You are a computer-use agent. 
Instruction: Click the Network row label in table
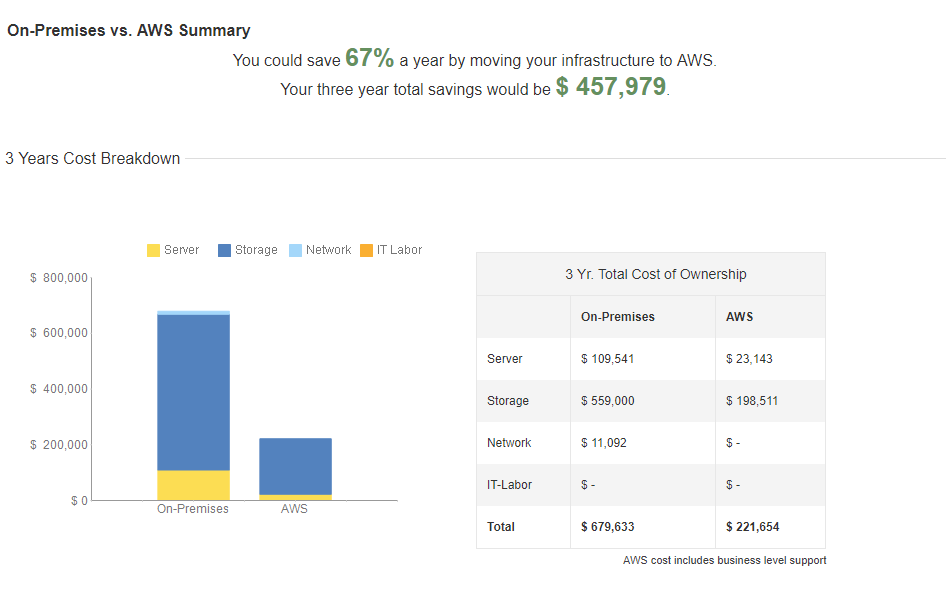click(509, 443)
